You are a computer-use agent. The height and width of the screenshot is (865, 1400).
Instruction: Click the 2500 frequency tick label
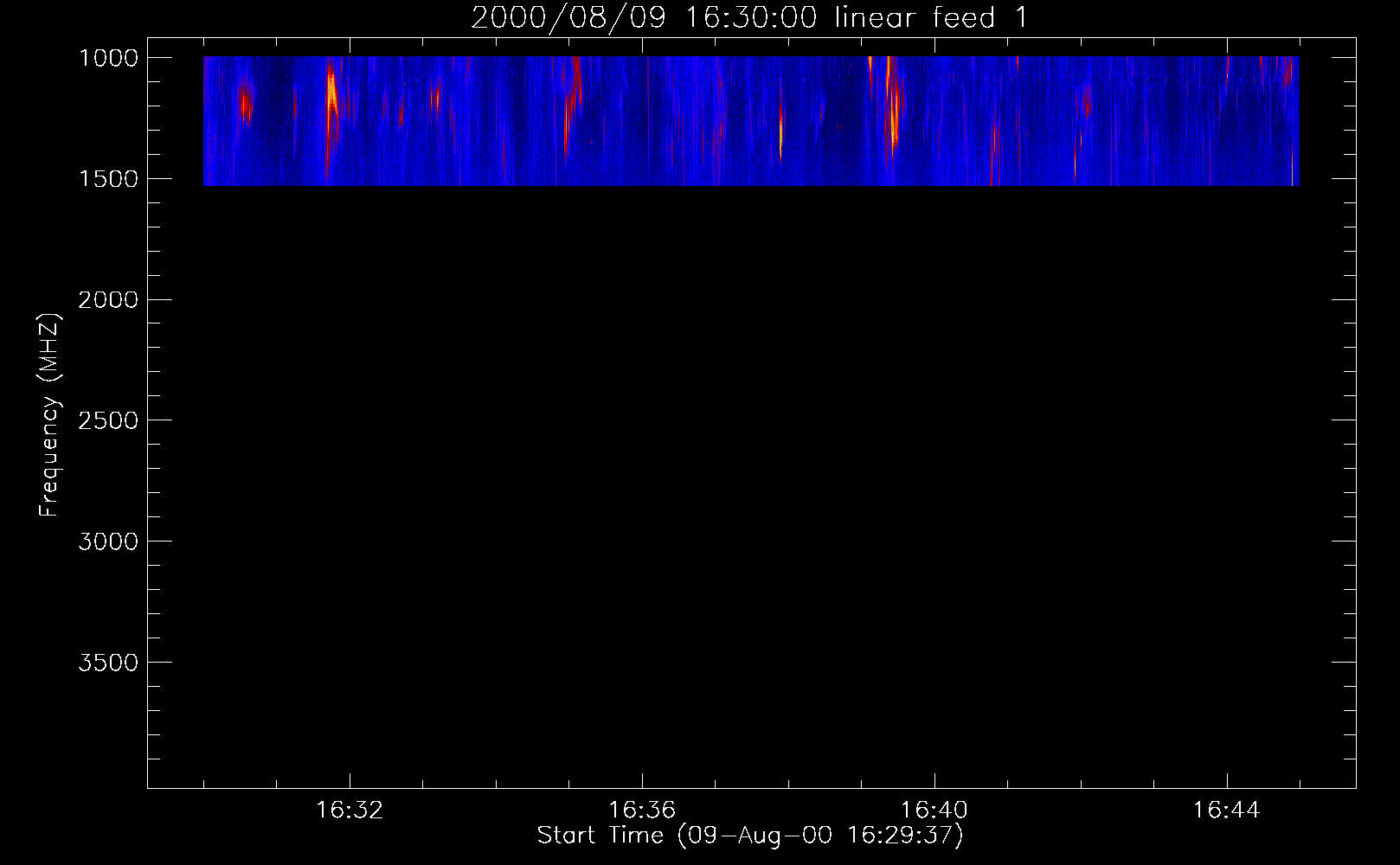[108, 421]
